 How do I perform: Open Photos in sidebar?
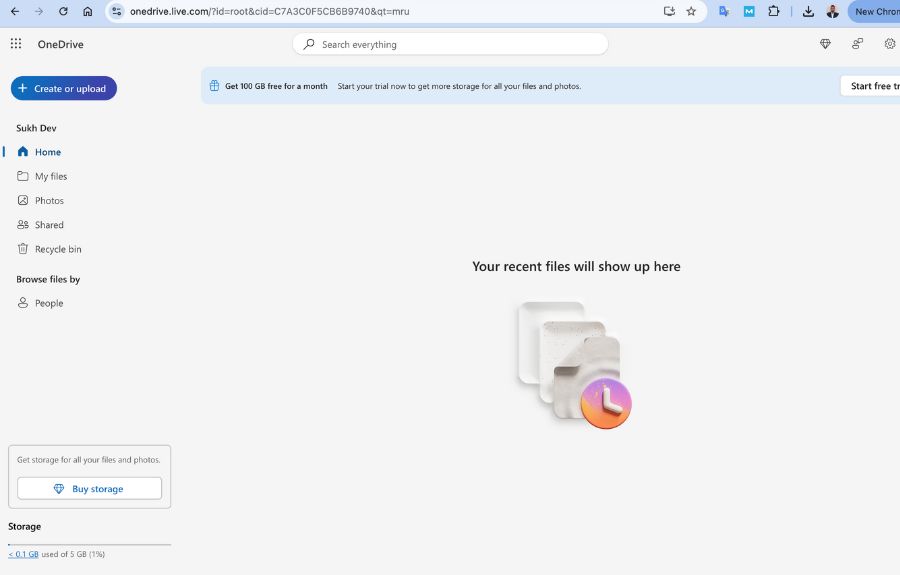(x=49, y=201)
